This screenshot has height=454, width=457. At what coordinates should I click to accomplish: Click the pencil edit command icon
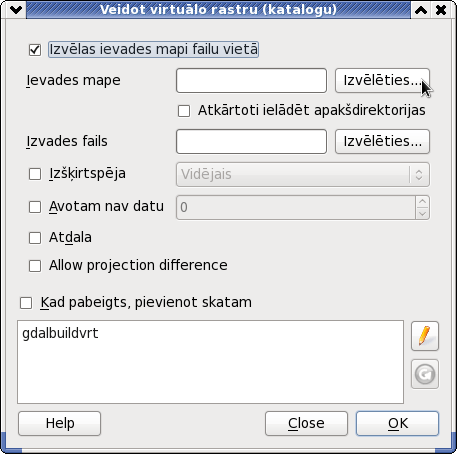coord(425,336)
